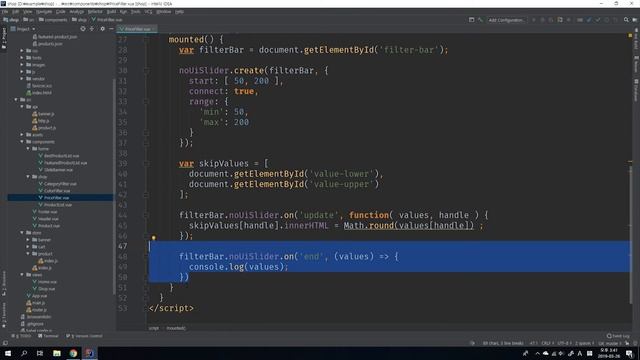This screenshot has width=640, height=360.
Task: Open notification center on taskbar
Action: [630, 353]
